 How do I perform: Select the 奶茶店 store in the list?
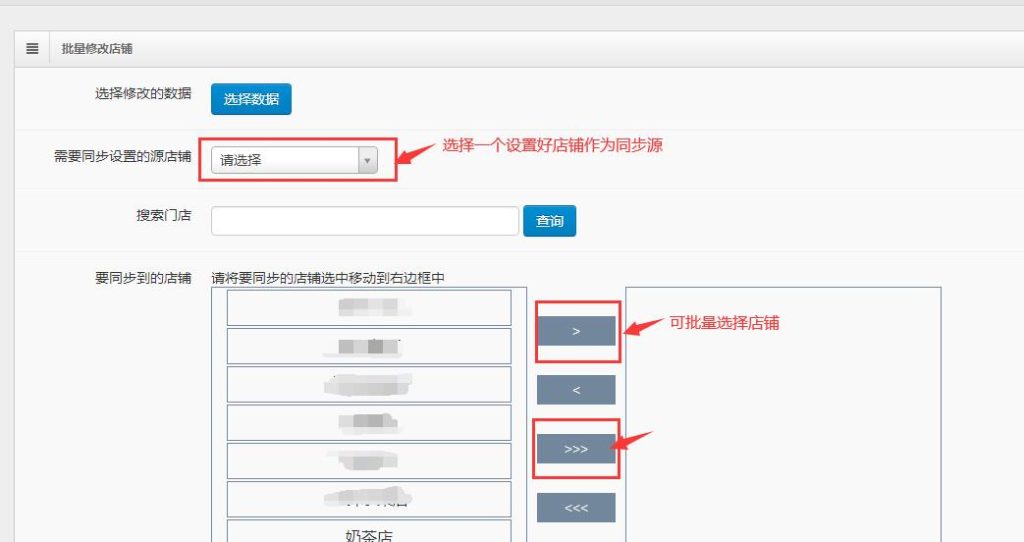point(369,532)
